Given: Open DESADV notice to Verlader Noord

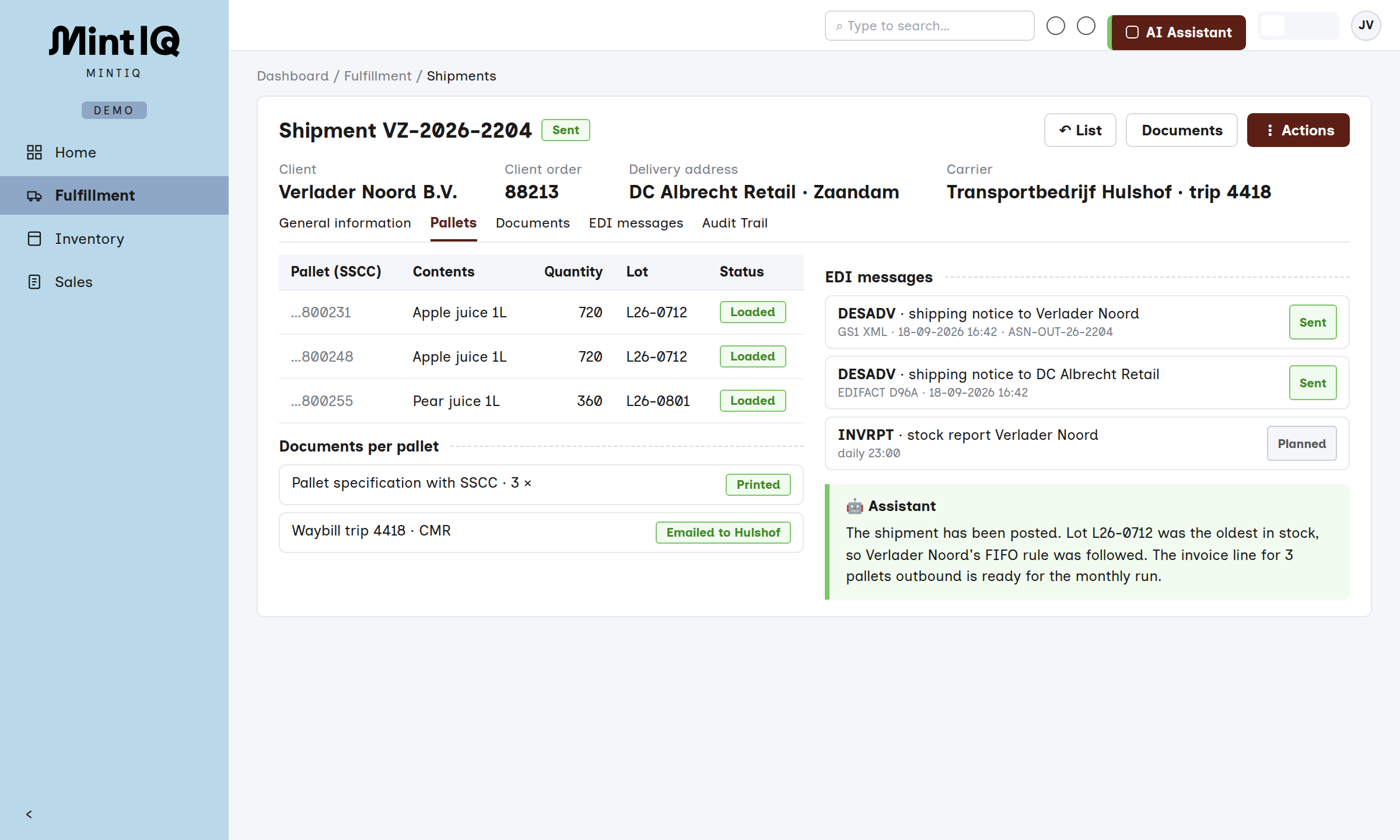Looking at the screenshot, I should [x=1087, y=322].
